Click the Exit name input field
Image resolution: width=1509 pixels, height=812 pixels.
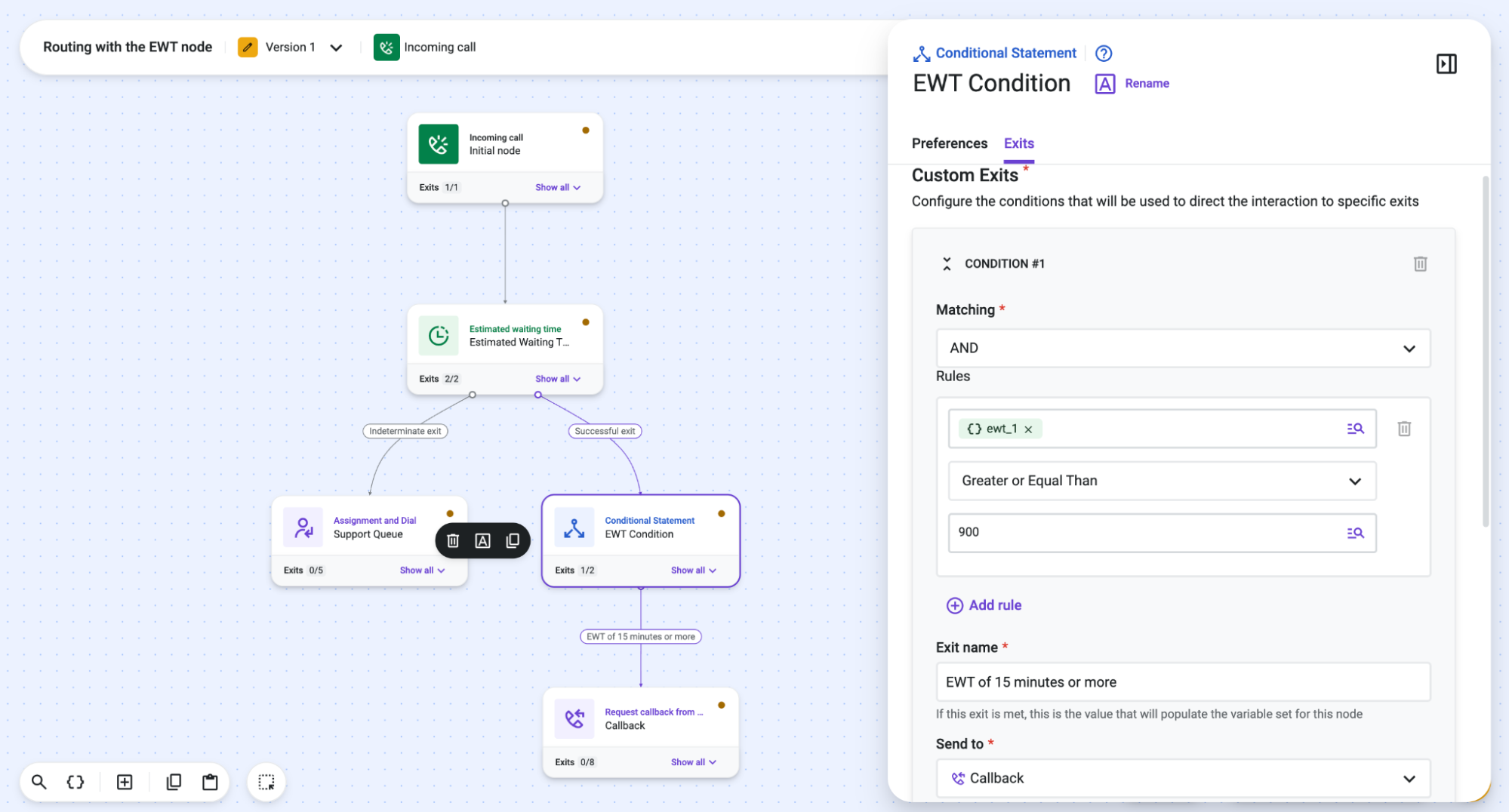pos(1183,682)
